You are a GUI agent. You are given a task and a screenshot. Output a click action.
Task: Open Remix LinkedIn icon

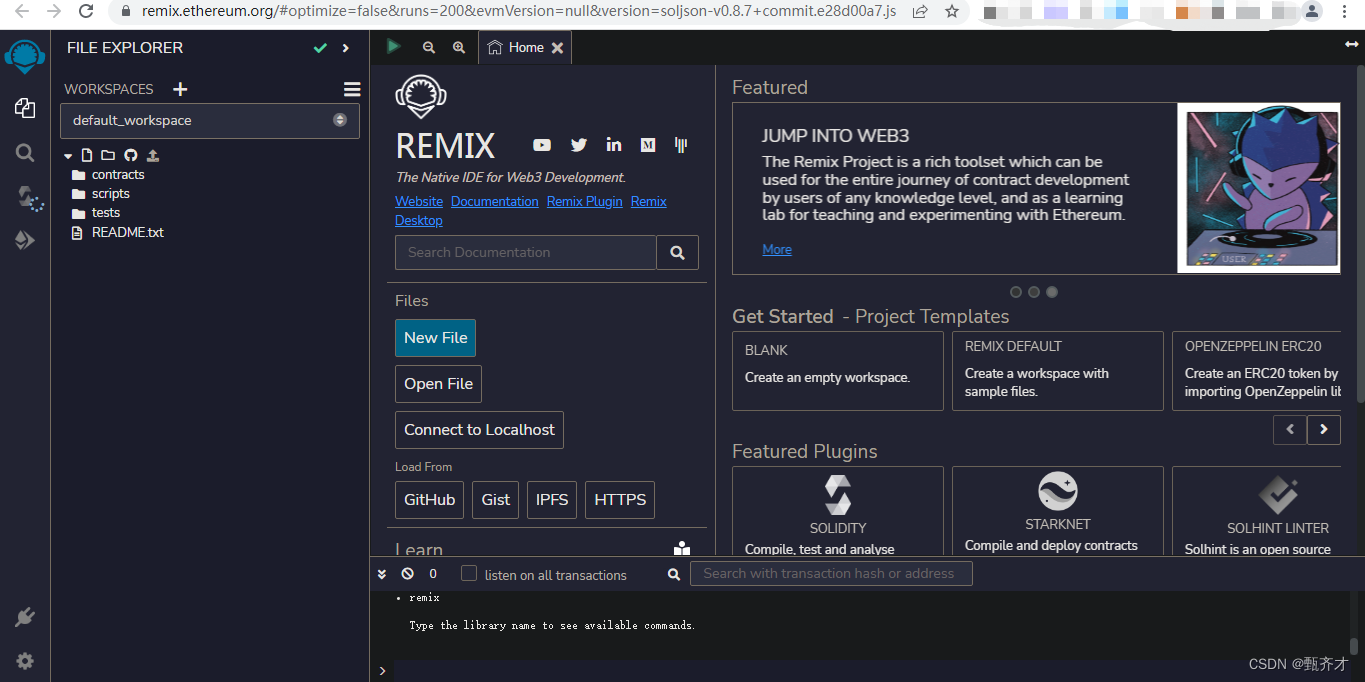[614, 145]
